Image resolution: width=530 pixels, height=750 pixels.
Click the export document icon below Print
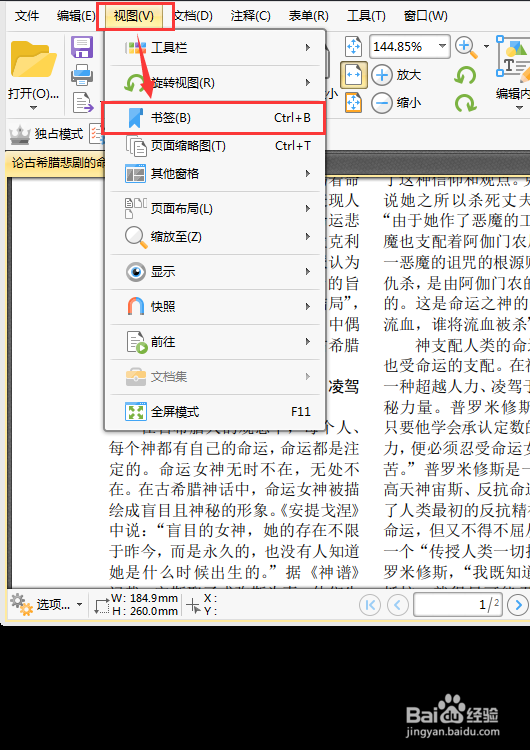(x=83, y=102)
